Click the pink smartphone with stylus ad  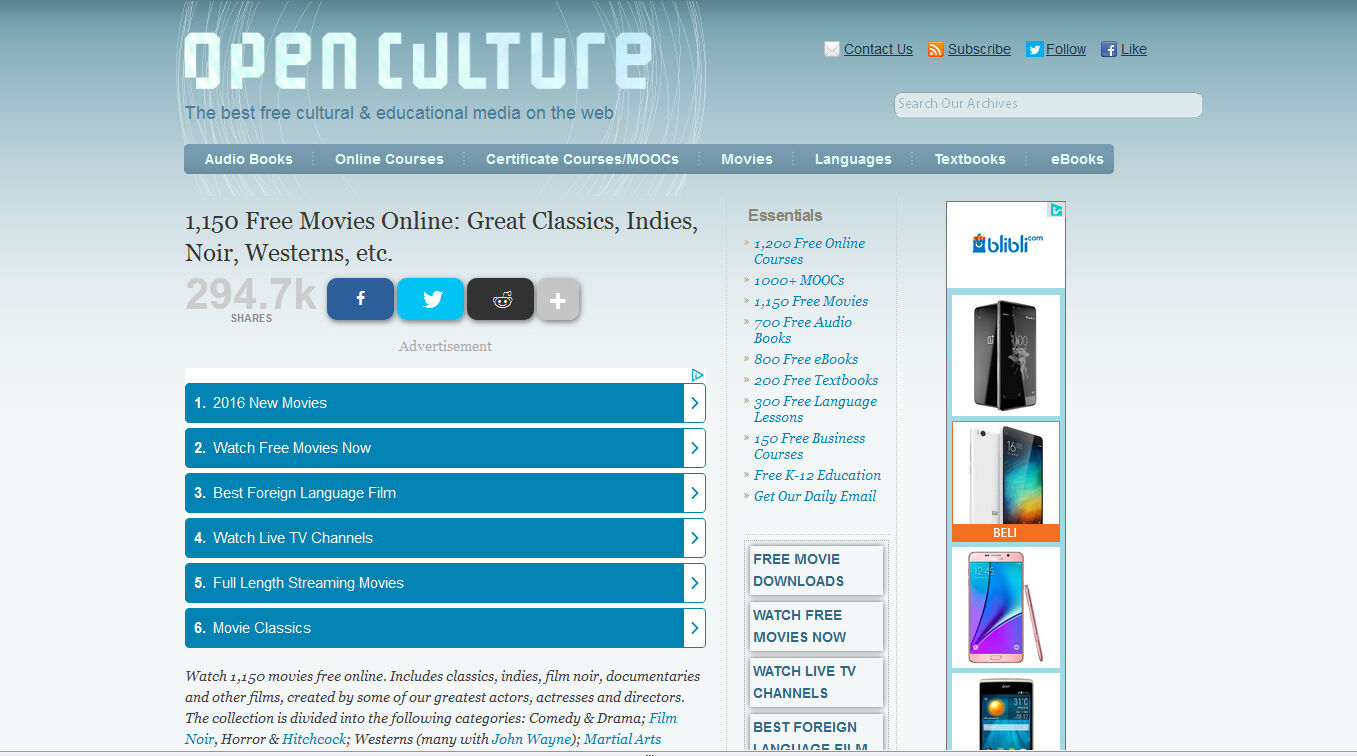click(1005, 607)
